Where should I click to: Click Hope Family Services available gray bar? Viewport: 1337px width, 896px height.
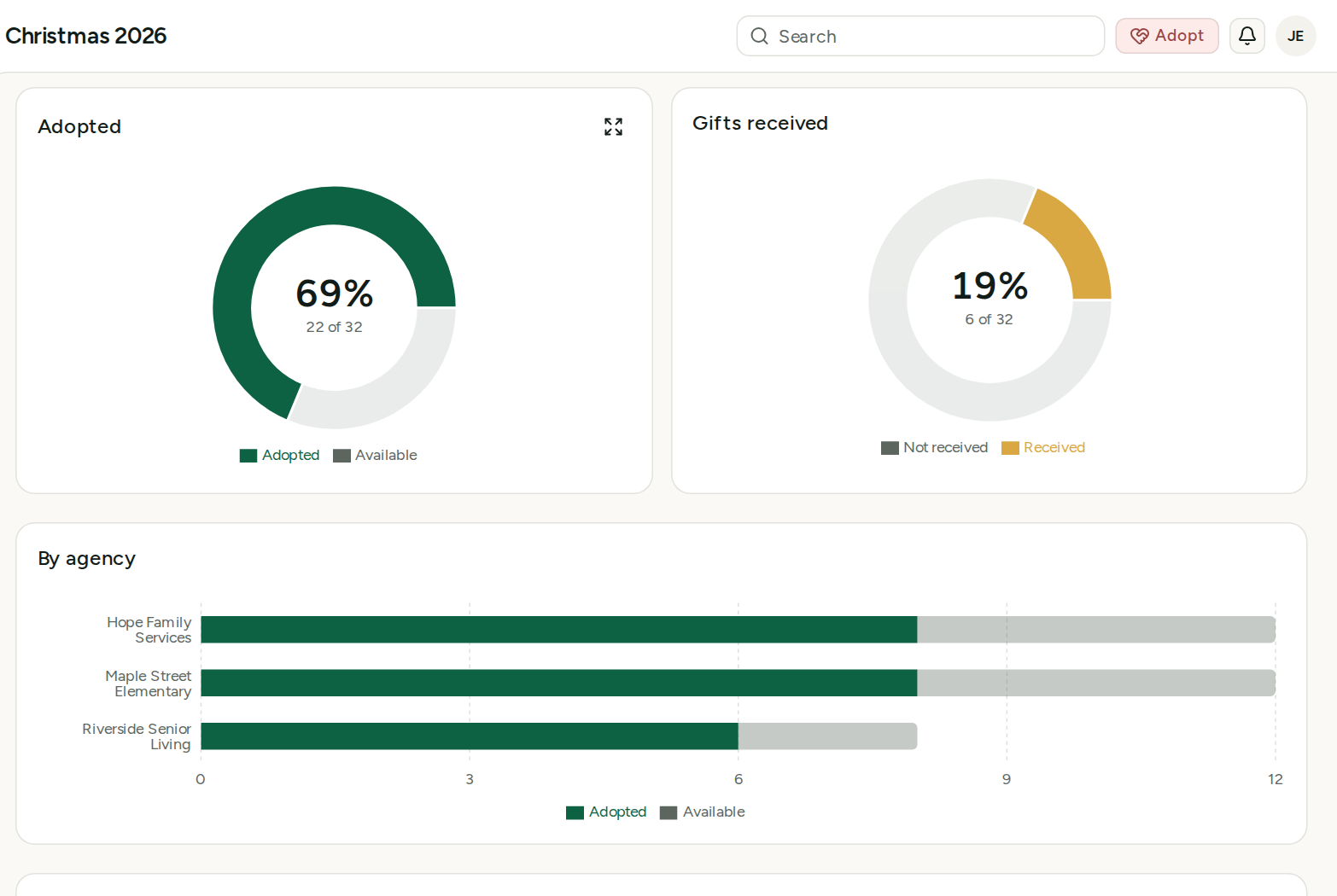1096,630
